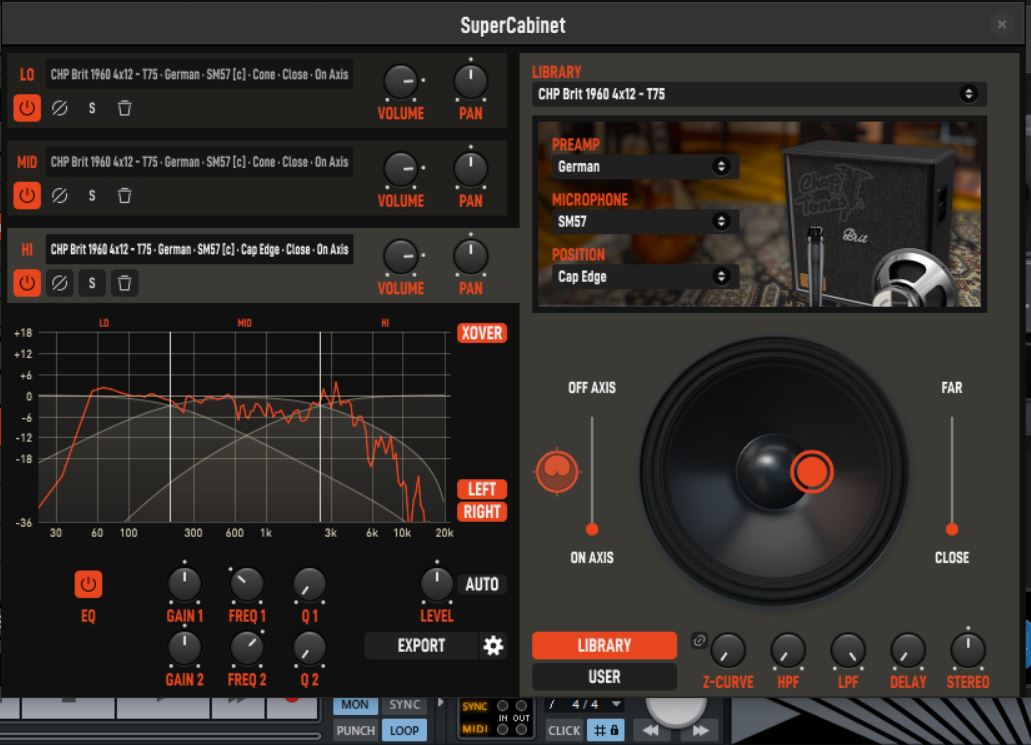This screenshot has height=745, width=1031.
Task: Toggle the MID band power button
Action: (27, 195)
